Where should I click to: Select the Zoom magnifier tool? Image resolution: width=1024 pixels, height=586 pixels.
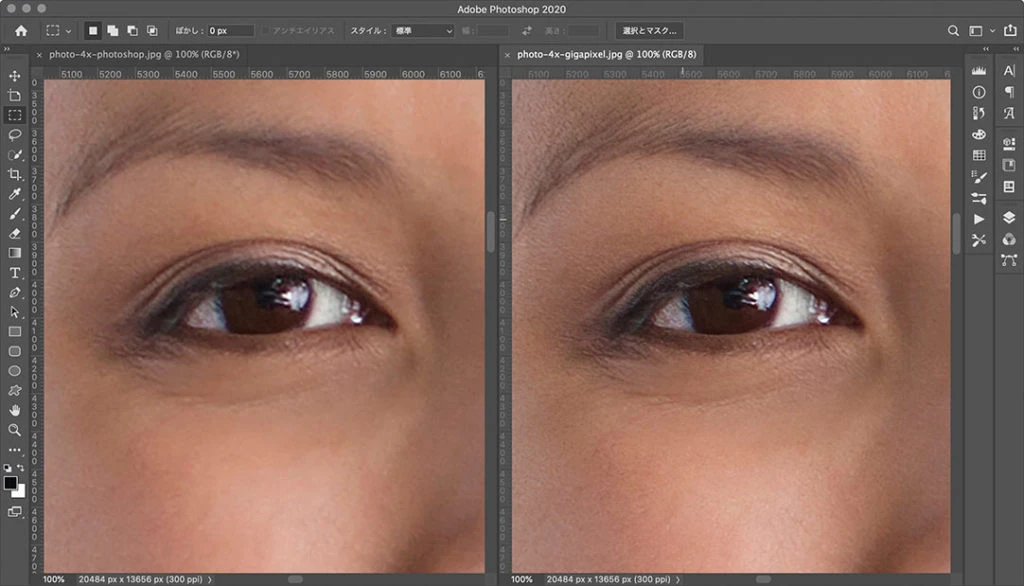15,430
